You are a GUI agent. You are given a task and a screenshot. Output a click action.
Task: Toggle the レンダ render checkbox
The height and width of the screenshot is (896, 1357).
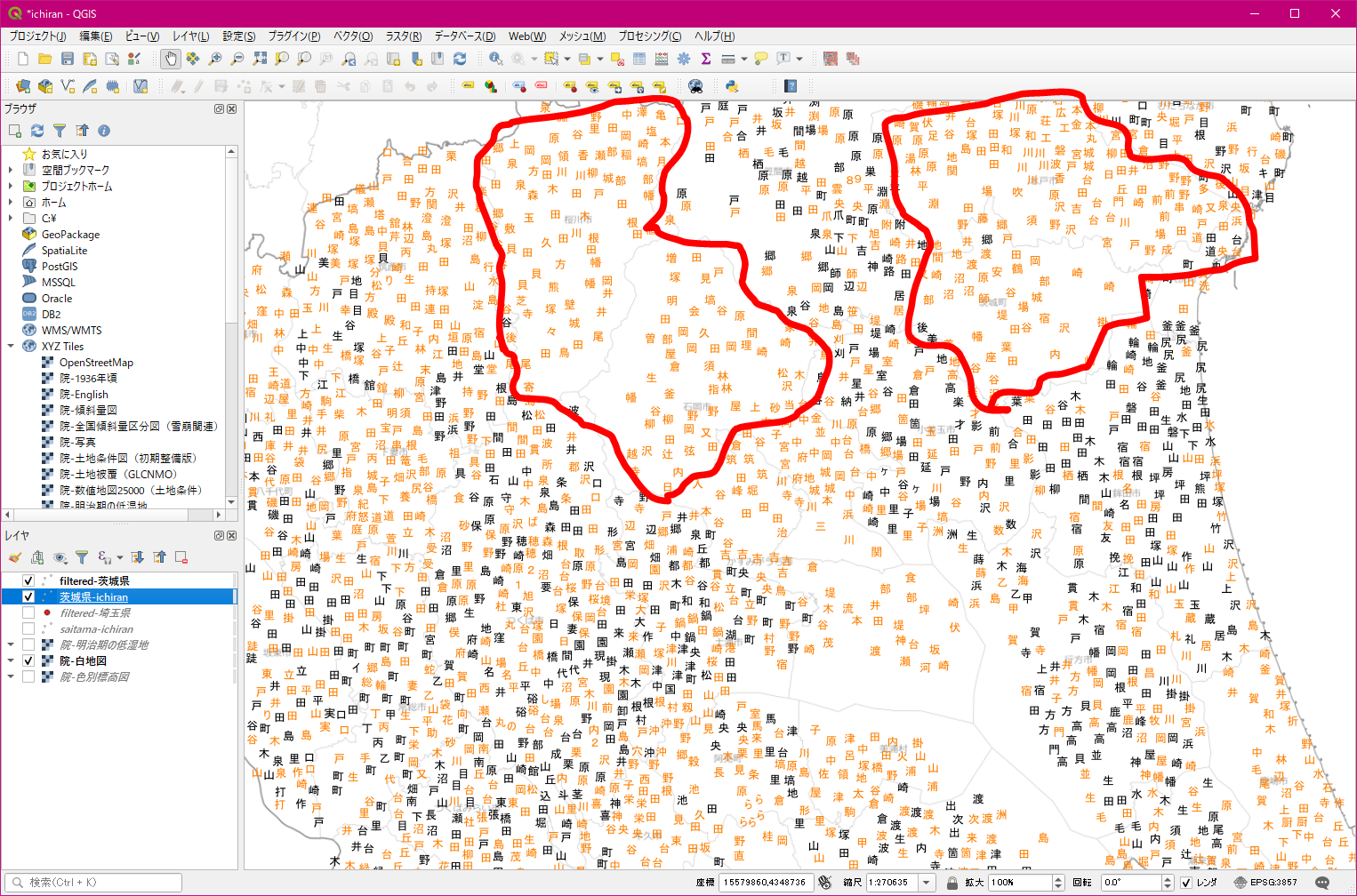(1186, 883)
